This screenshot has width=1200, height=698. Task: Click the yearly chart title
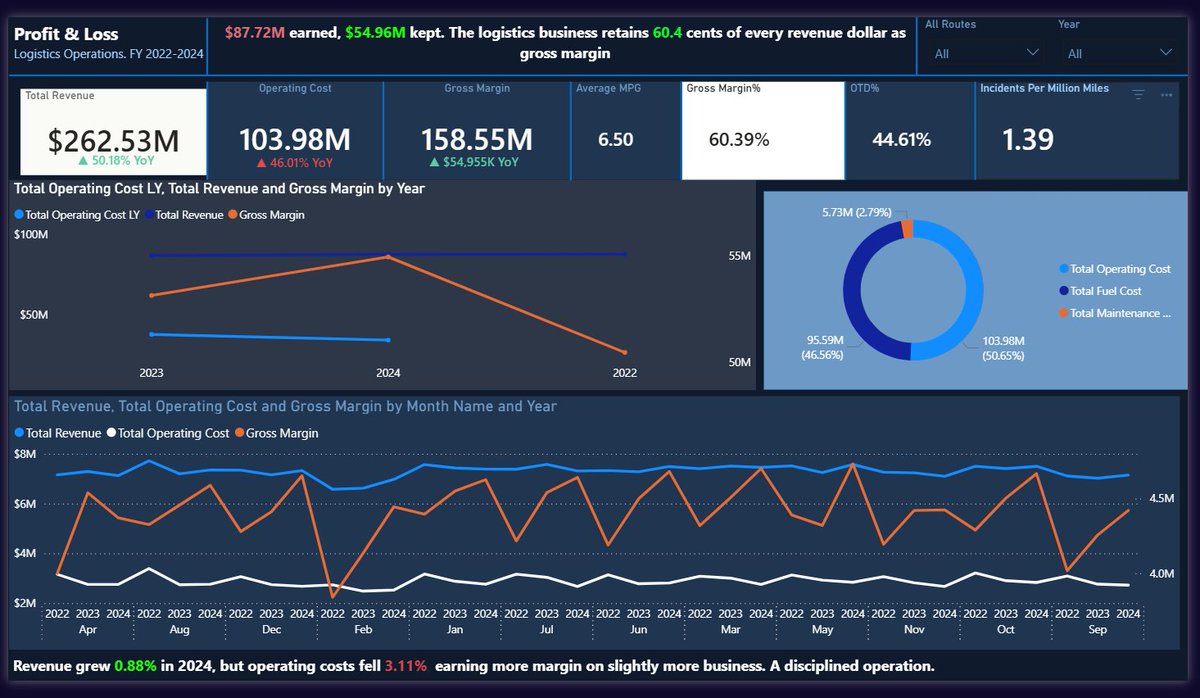click(x=219, y=188)
